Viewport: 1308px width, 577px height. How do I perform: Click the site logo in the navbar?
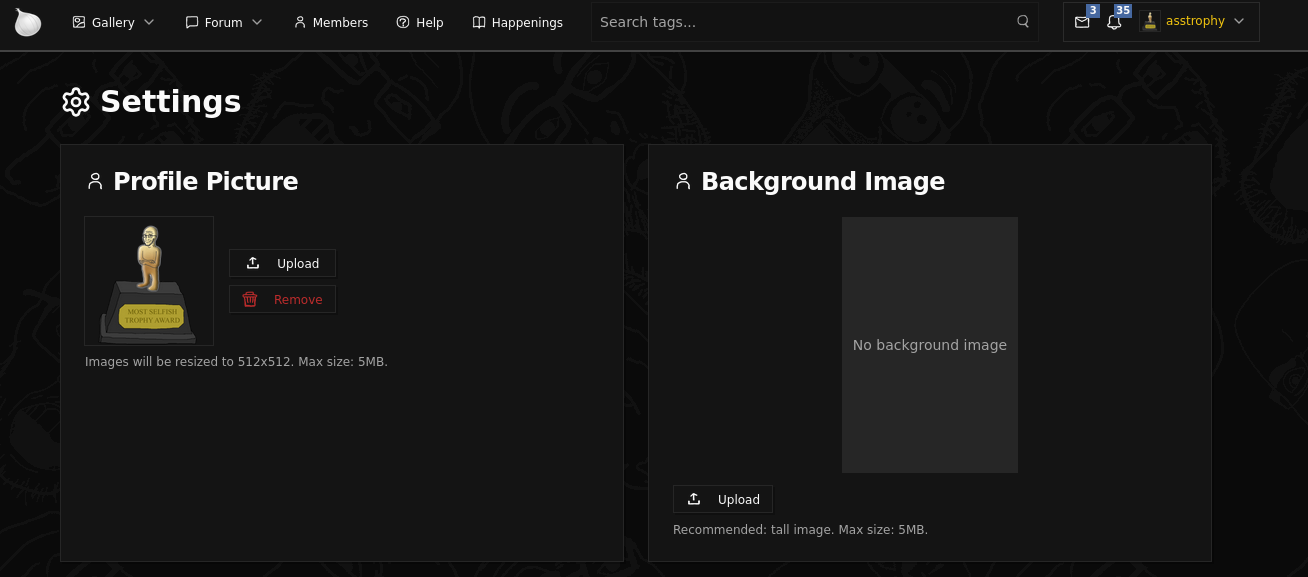coord(28,22)
